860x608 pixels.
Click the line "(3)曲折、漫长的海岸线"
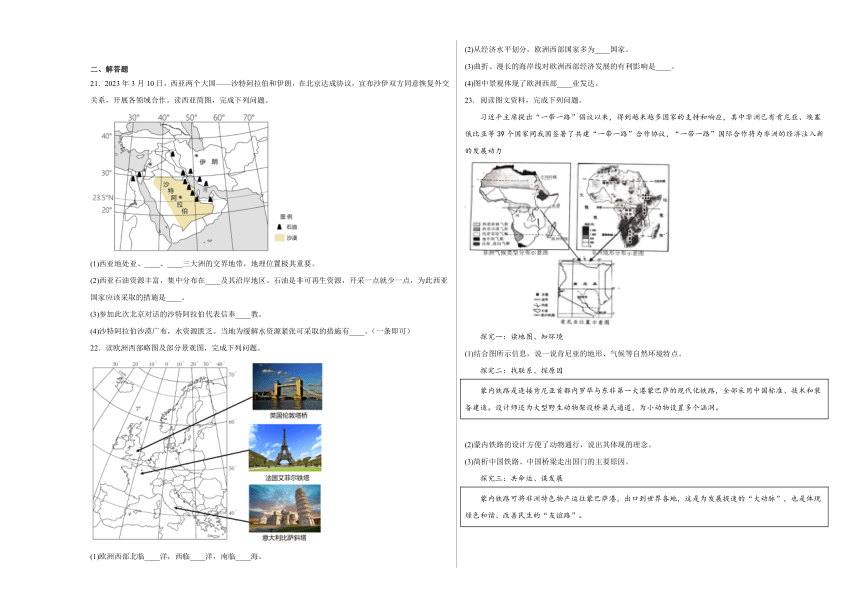pos(569,66)
